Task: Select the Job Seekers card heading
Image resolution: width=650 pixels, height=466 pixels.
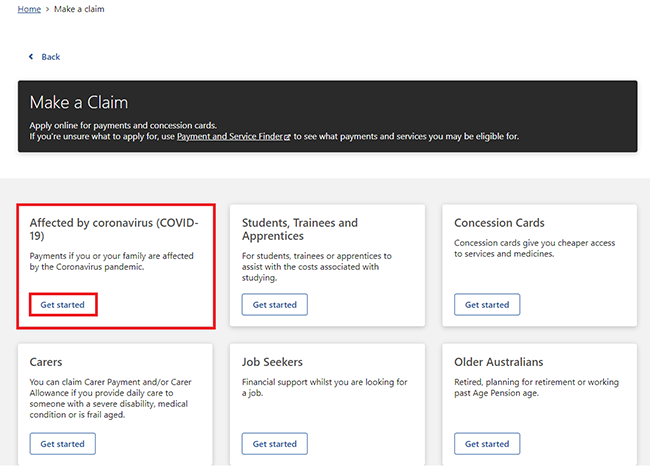Action: (x=272, y=362)
